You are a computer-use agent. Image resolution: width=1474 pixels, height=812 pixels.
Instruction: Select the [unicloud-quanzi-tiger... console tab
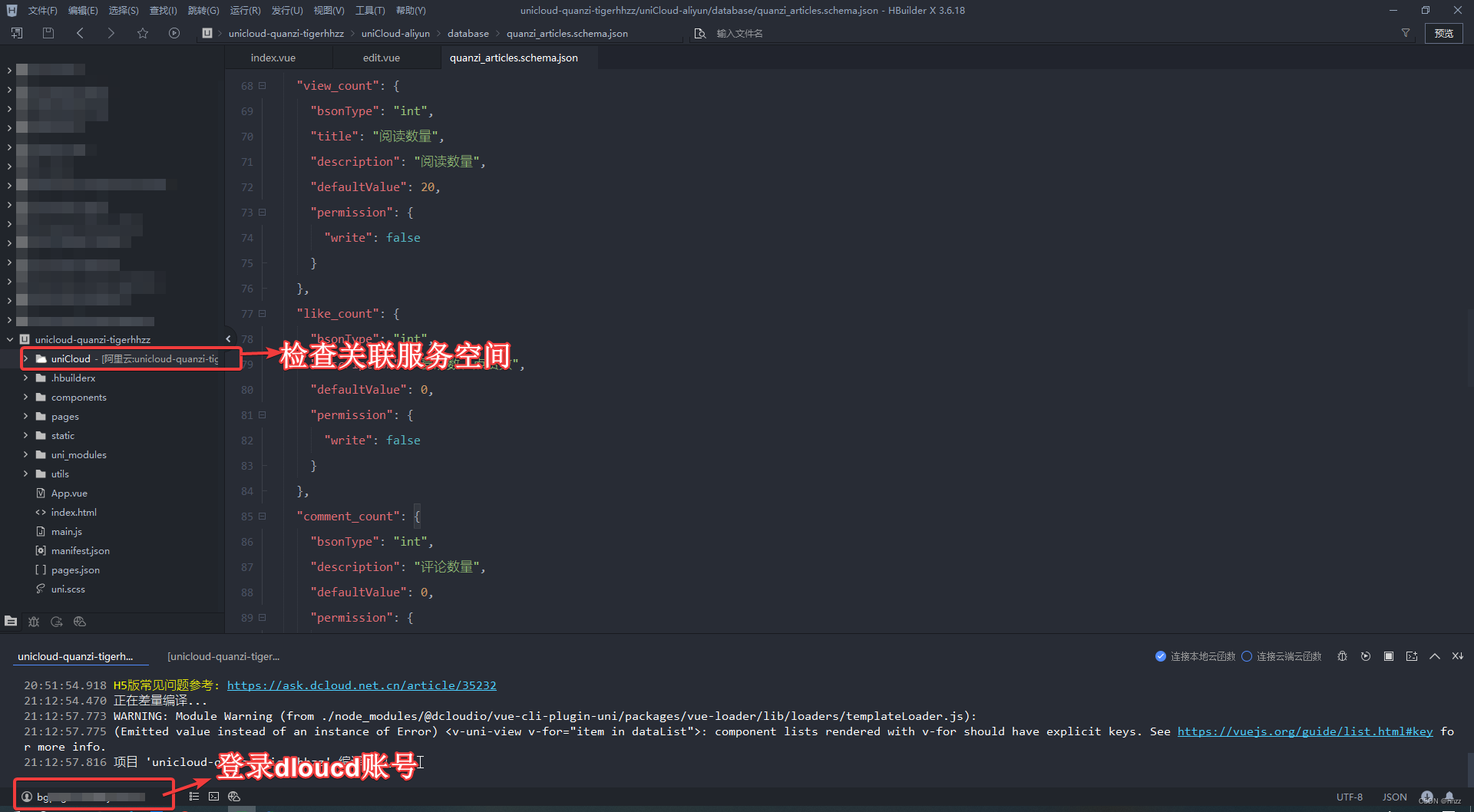223,656
